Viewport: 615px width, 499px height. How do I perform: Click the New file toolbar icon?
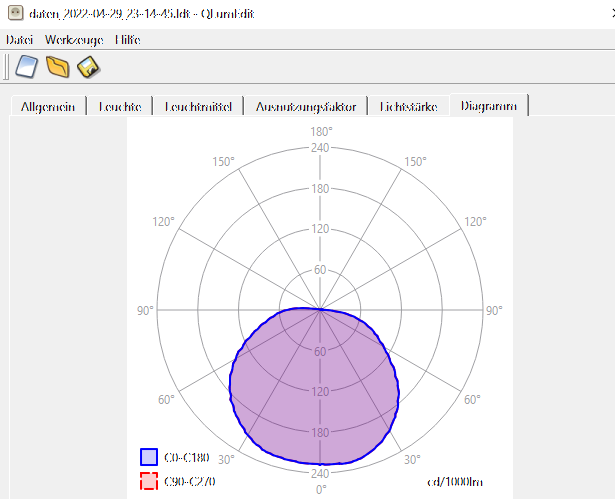coord(27,67)
